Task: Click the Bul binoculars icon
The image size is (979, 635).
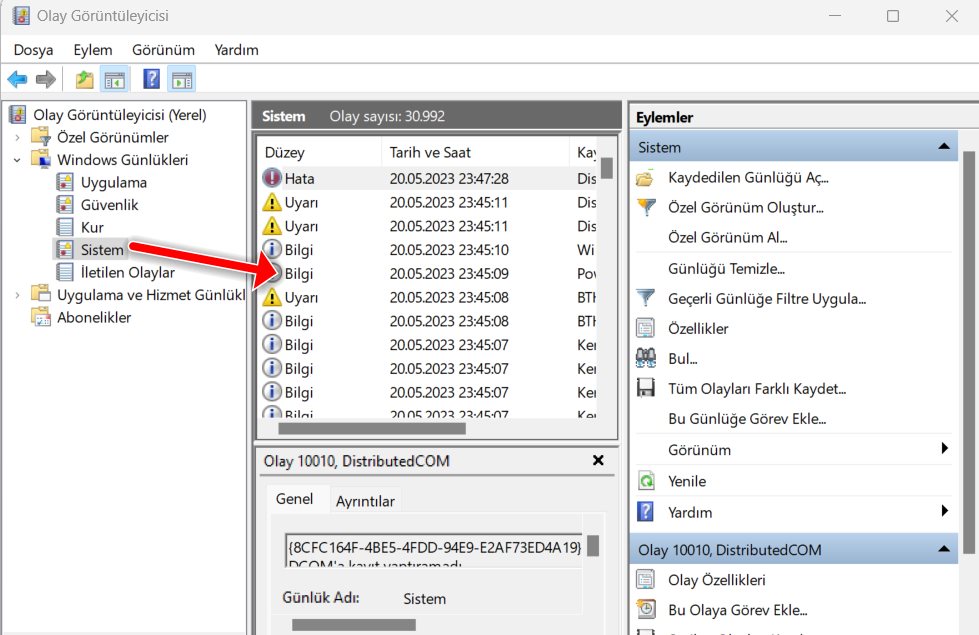Action: click(x=646, y=358)
